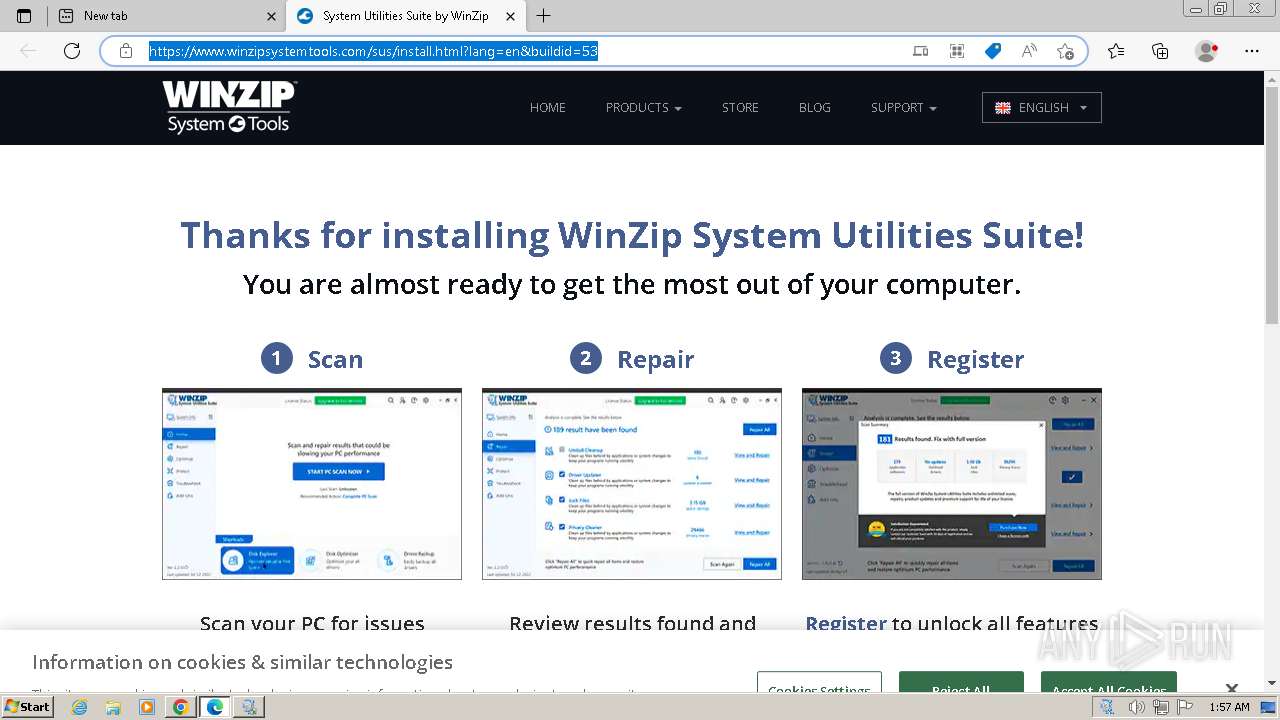The image size is (1280, 720).
Task: Click the Scan step screenshot thumbnail
Action: [312, 484]
